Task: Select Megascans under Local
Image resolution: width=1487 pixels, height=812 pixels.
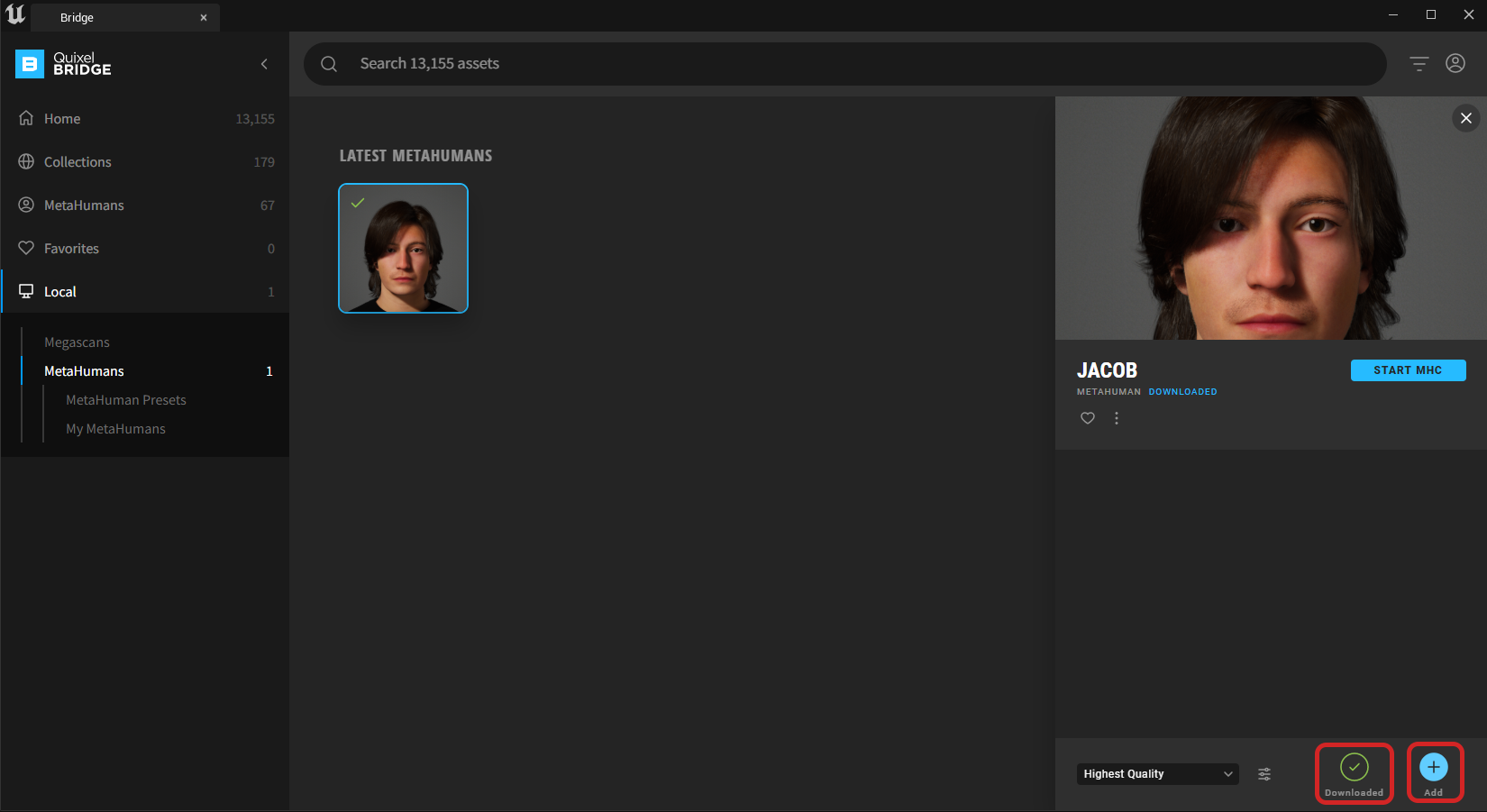Action: coord(77,342)
